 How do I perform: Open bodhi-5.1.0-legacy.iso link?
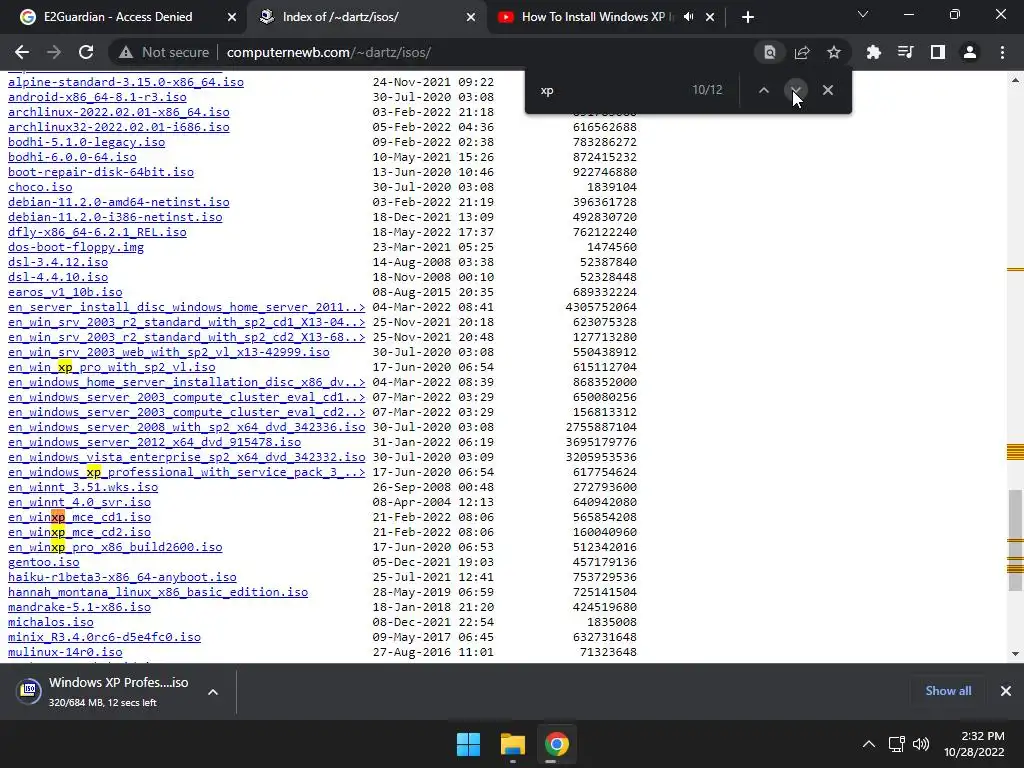pos(86,142)
